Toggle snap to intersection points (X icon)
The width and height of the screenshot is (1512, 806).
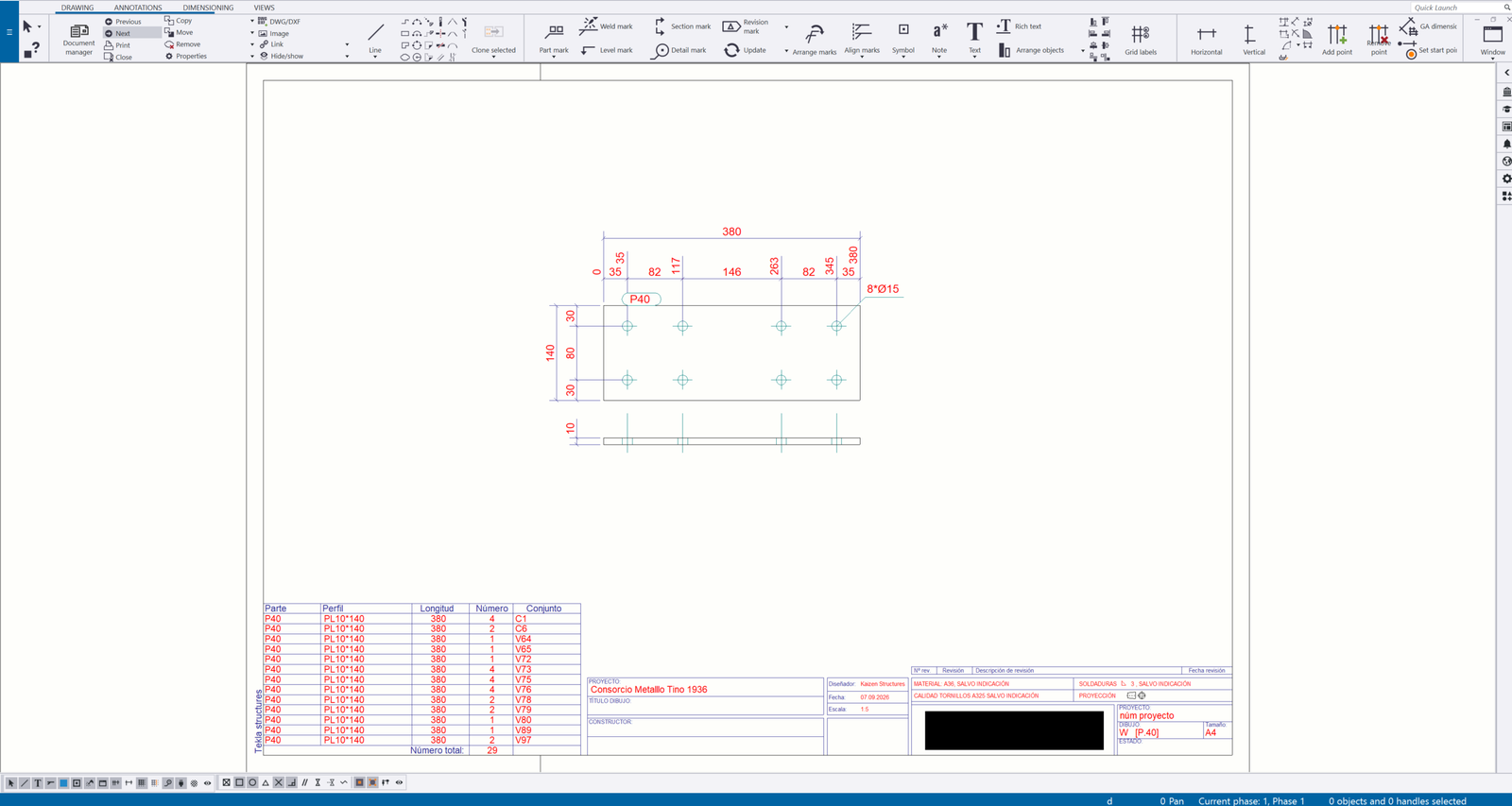click(x=279, y=782)
